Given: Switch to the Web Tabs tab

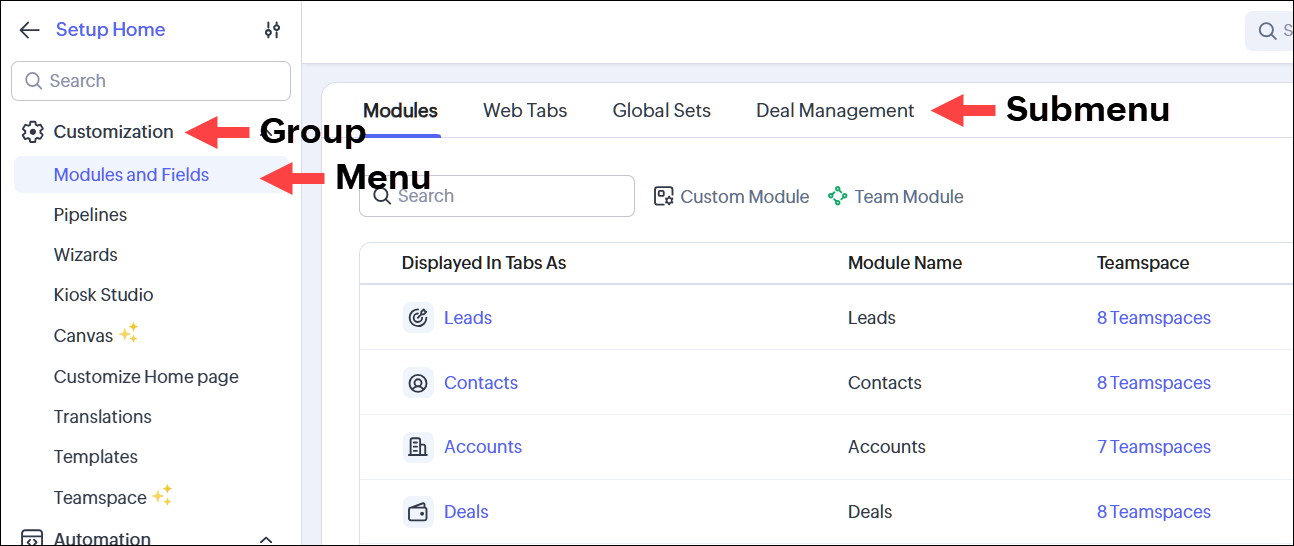Looking at the screenshot, I should click(525, 111).
